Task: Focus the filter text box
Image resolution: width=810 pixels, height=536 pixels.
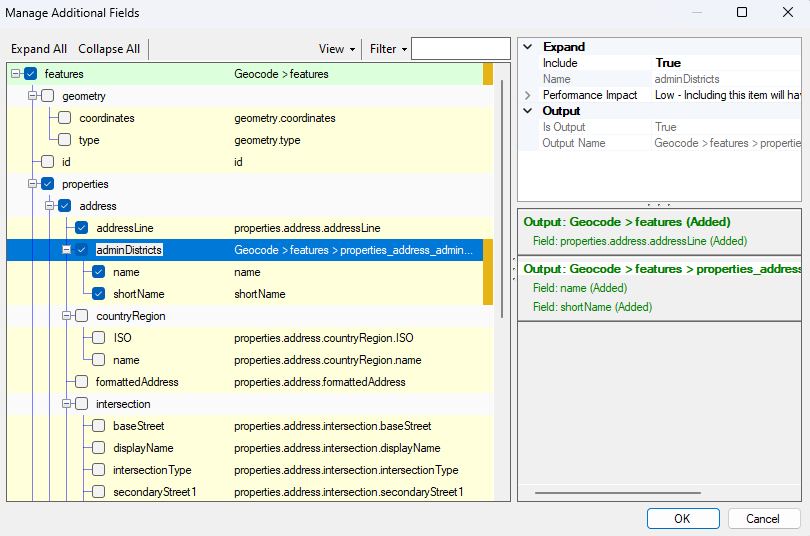Action: [x=461, y=49]
